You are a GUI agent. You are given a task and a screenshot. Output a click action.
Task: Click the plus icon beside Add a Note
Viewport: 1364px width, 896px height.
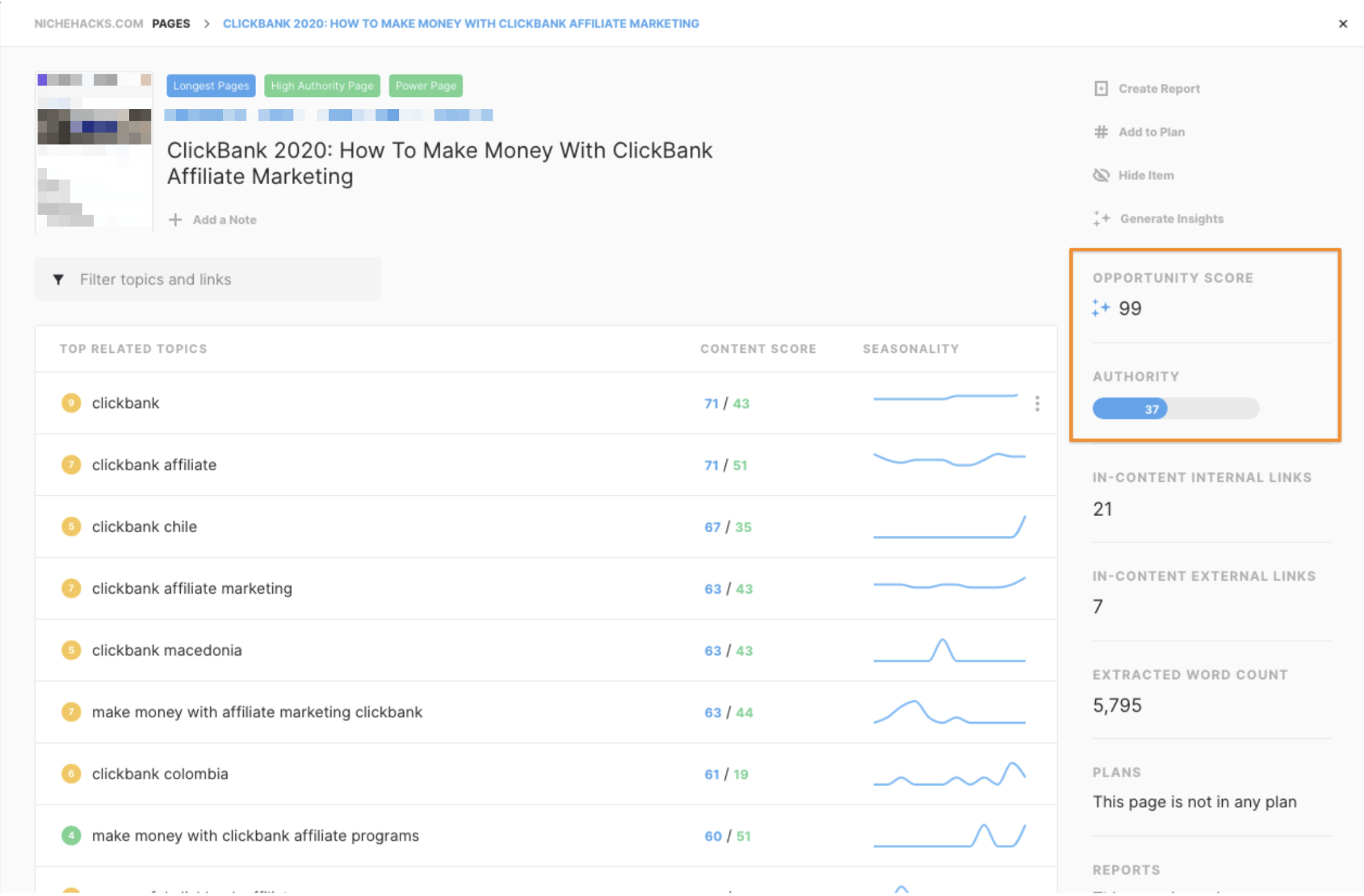tap(175, 220)
